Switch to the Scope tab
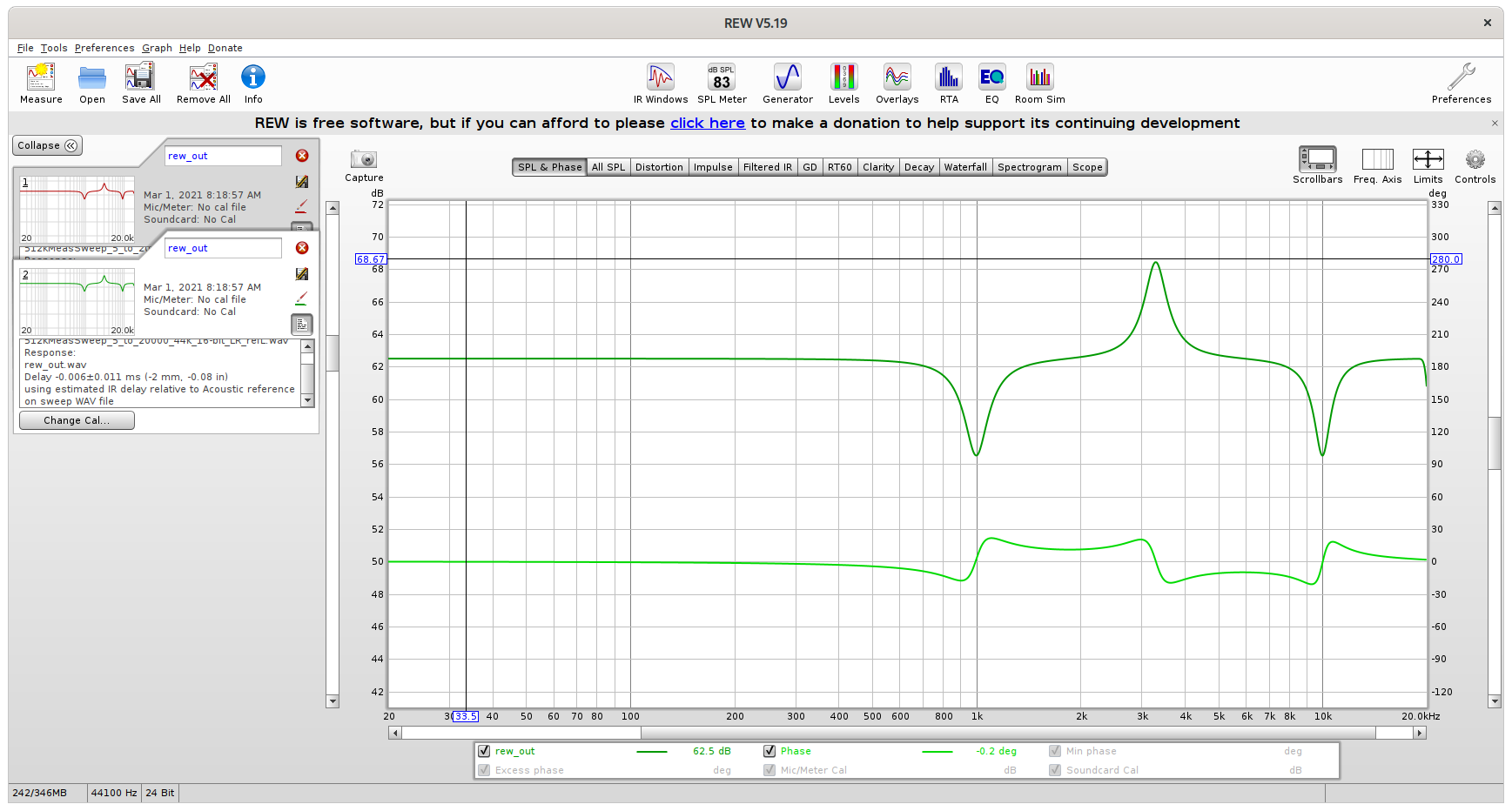Screen dimensions: 1512x811 pos(1087,167)
